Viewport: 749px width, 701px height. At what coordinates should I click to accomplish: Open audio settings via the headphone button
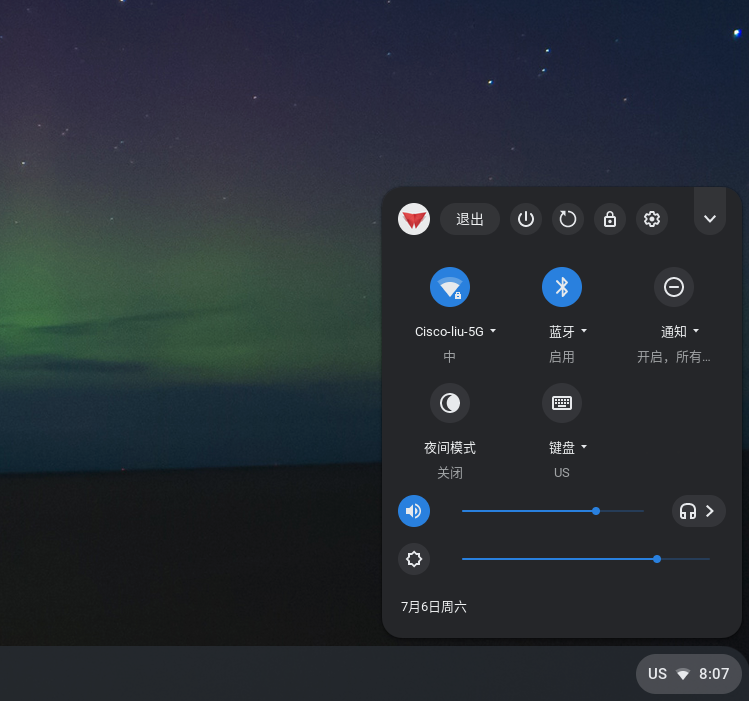[698, 511]
